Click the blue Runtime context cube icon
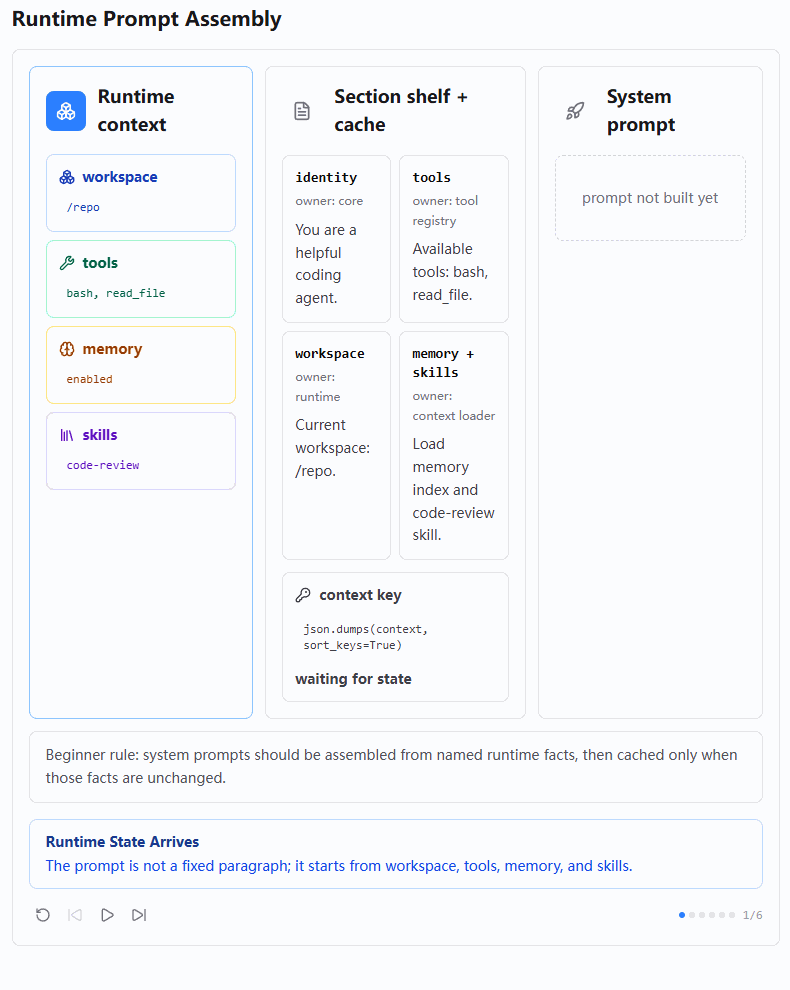790x990 pixels. (66, 111)
